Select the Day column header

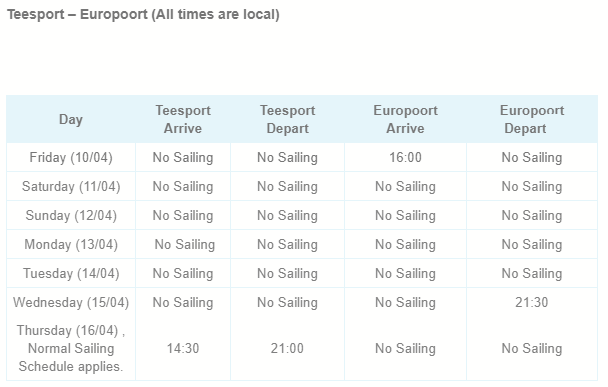pyautogui.click(x=71, y=119)
